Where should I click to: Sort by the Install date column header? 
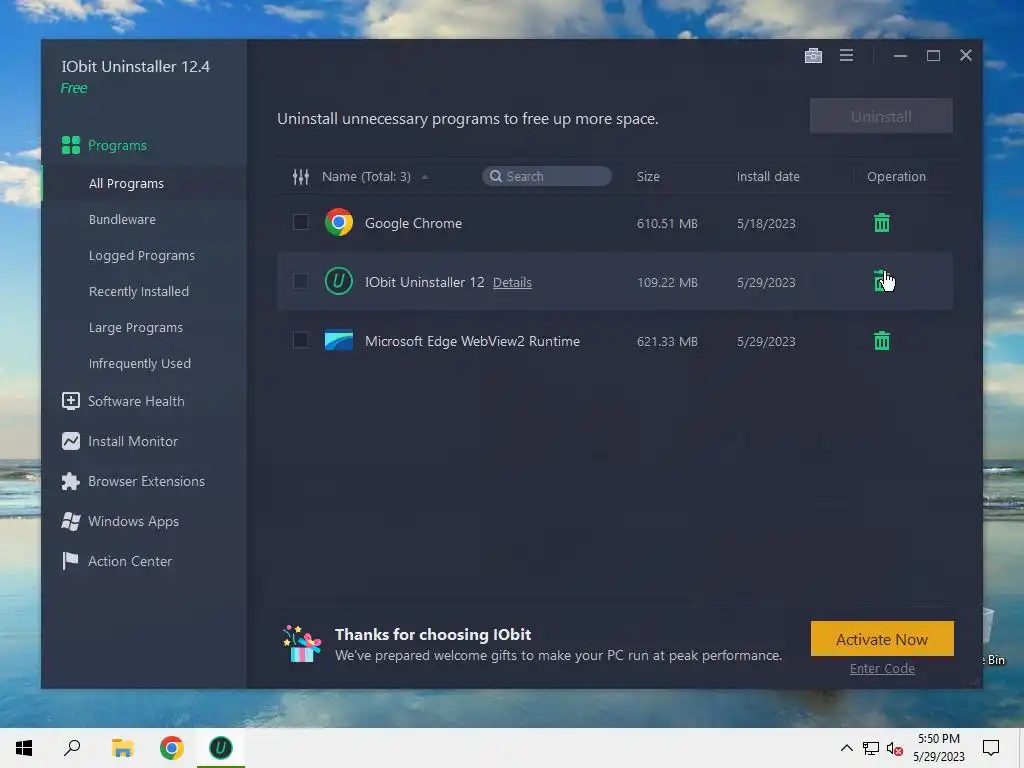pyautogui.click(x=768, y=176)
